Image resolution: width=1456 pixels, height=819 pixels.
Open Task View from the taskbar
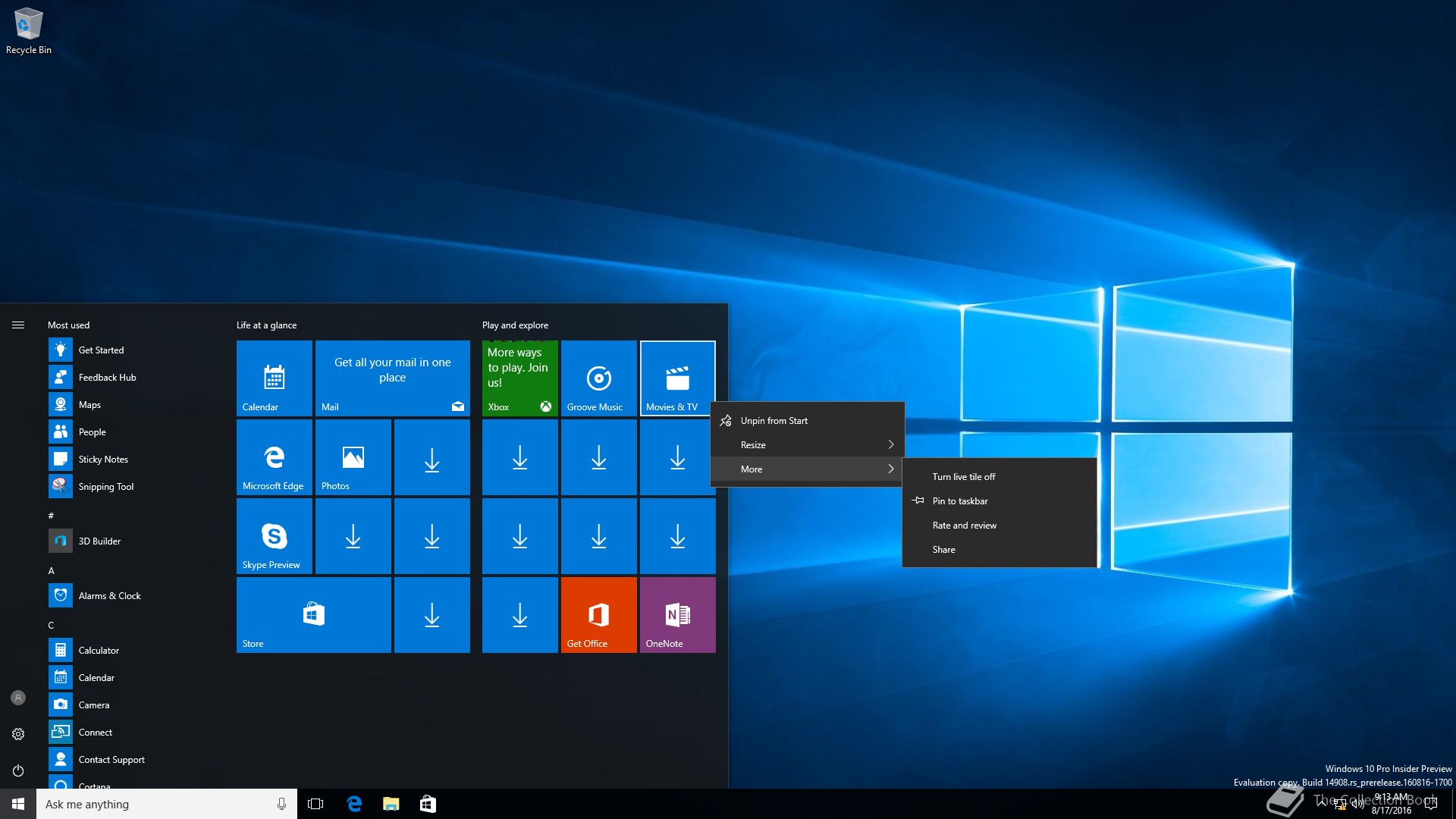tap(315, 804)
